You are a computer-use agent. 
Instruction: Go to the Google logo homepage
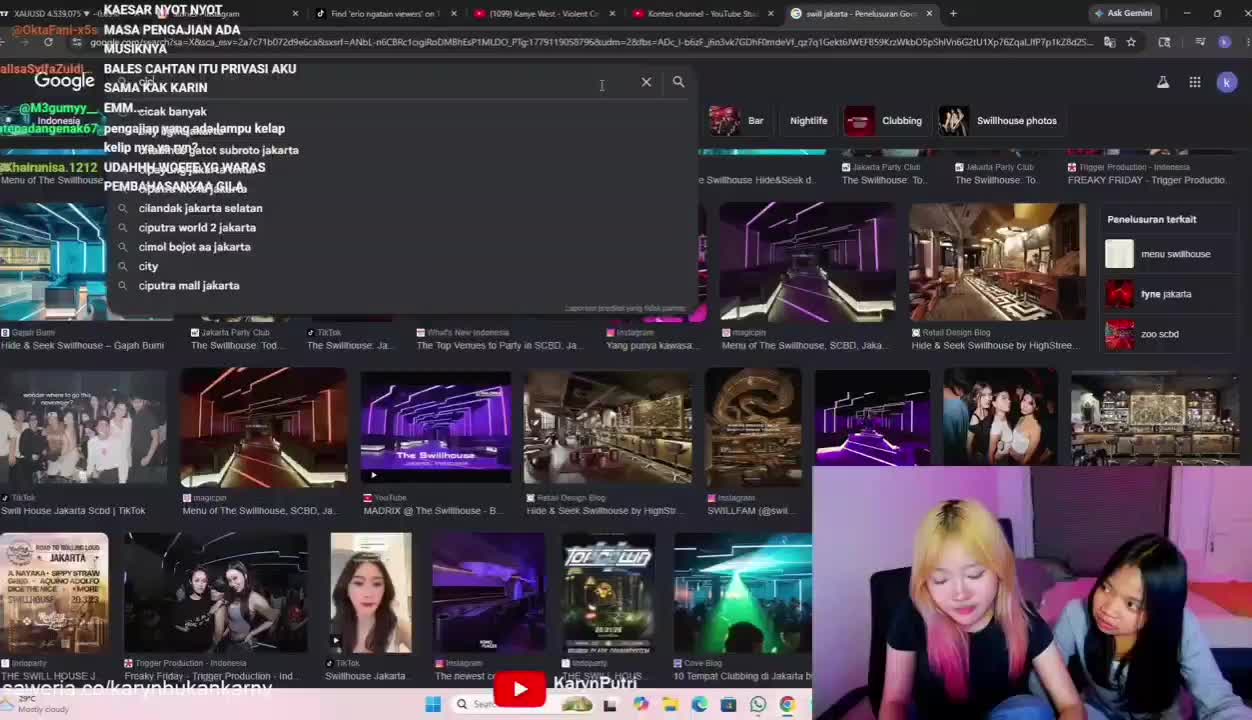point(64,81)
